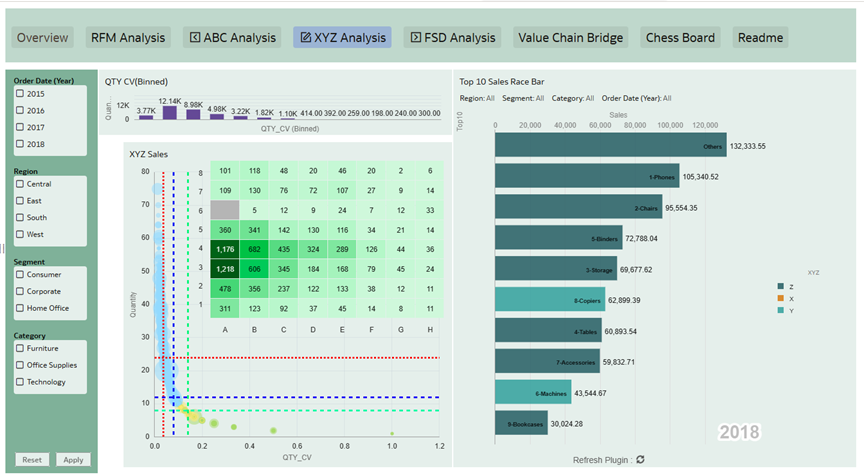Tick the 2016 order year checkbox
864x475 pixels.
(20, 110)
